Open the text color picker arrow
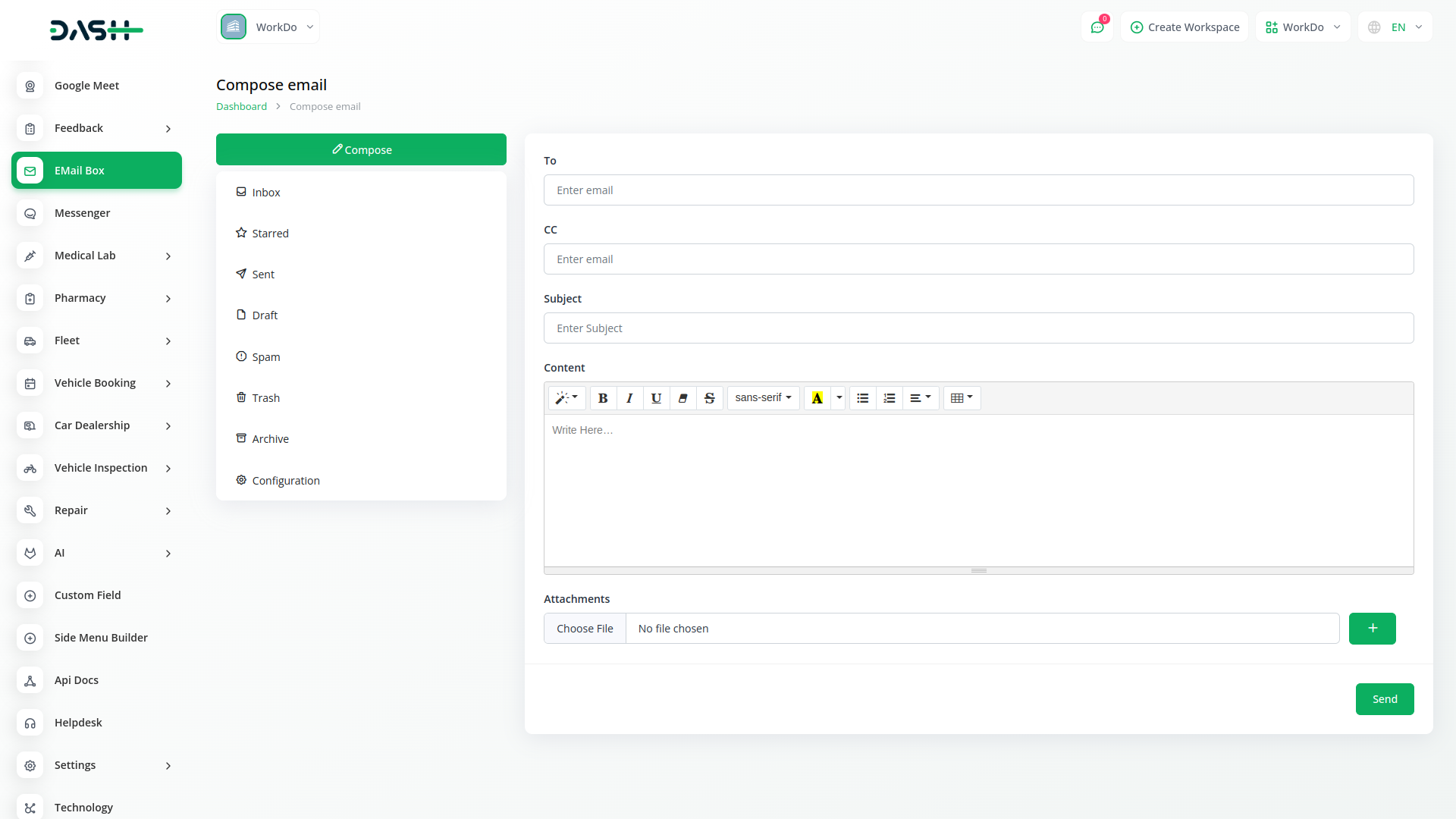 click(x=839, y=398)
